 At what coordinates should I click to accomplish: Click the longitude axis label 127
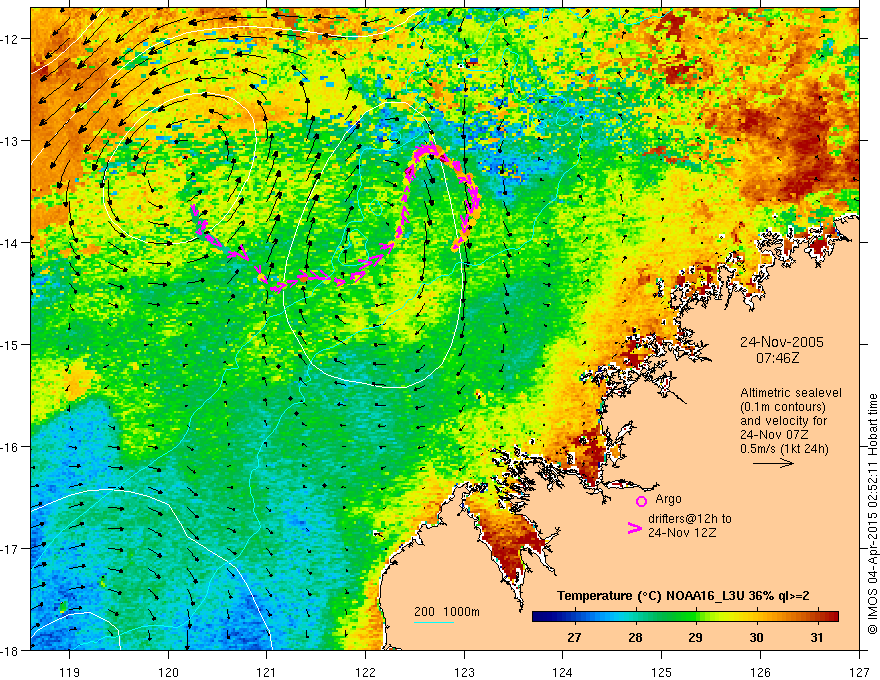pyautogui.click(x=859, y=672)
